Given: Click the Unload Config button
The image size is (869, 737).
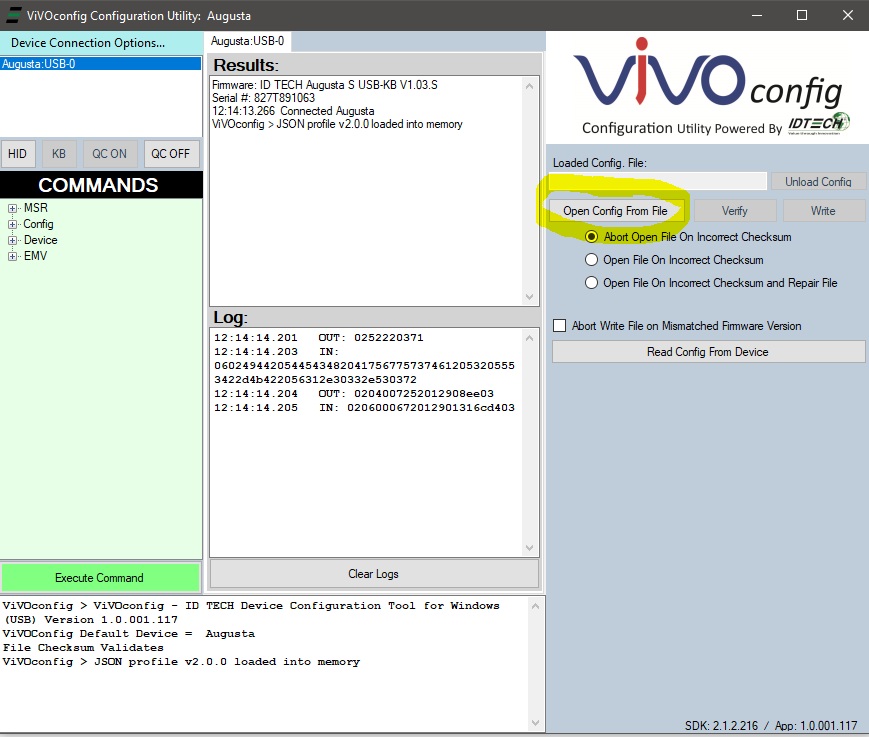Looking at the screenshot, I should [x=818, y=182].
